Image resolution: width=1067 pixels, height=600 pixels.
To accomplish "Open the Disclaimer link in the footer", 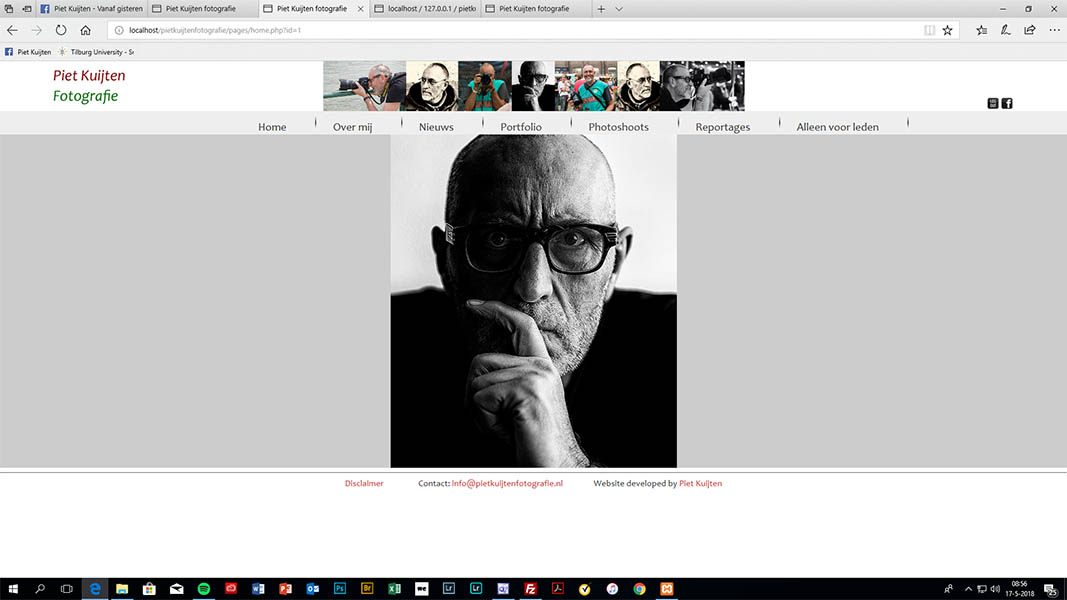I will [364, 484].
